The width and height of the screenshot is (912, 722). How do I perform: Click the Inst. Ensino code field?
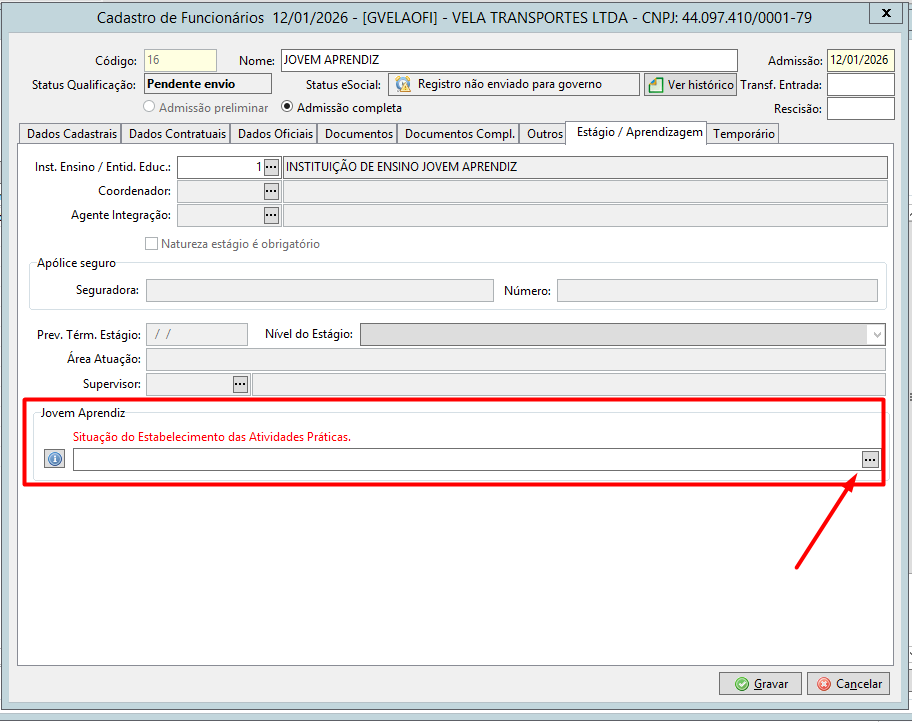tap(220, 168)
